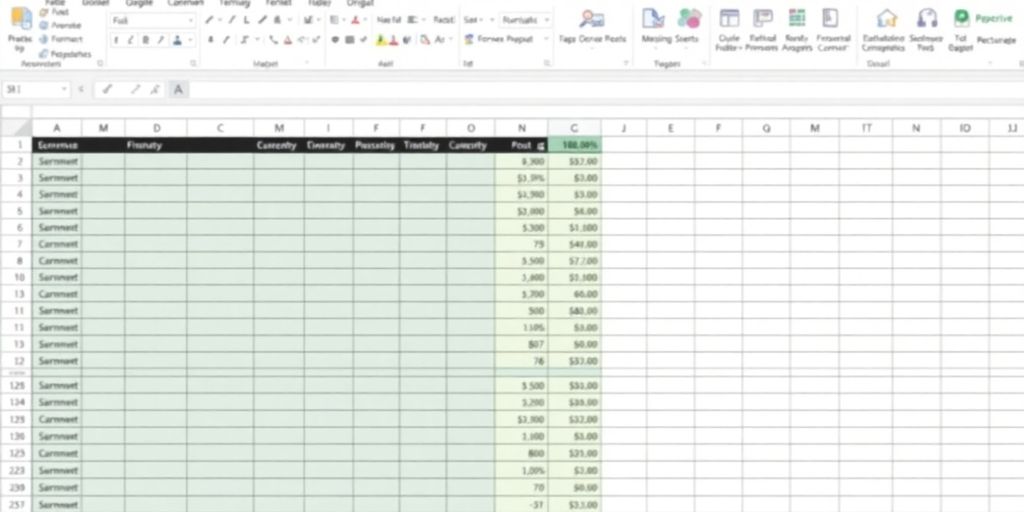Click the Peperive button in the ribbon
Screen dimensions: 1024x512
(993, 18)
